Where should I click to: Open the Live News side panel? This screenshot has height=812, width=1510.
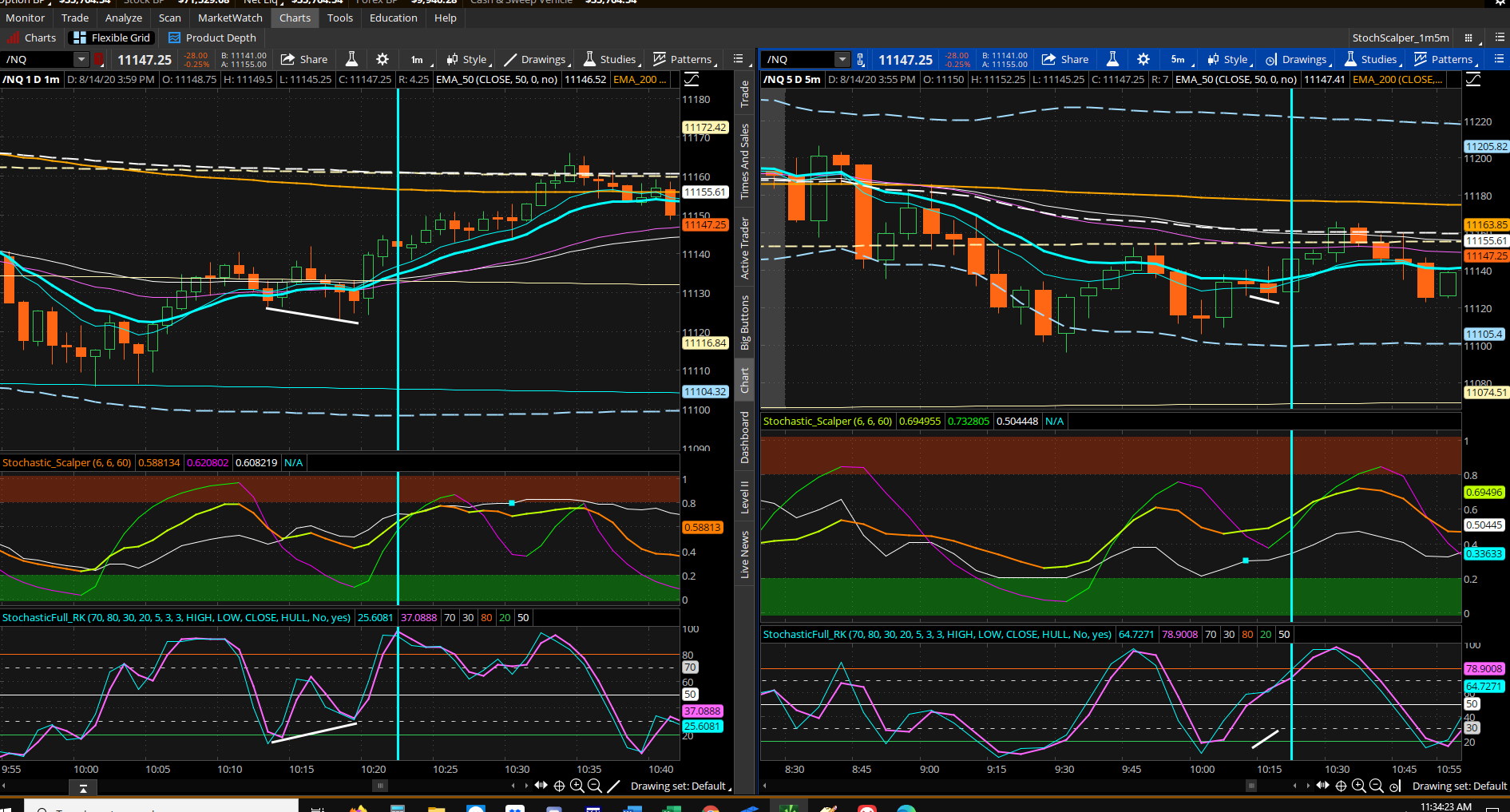pos(744,554)
